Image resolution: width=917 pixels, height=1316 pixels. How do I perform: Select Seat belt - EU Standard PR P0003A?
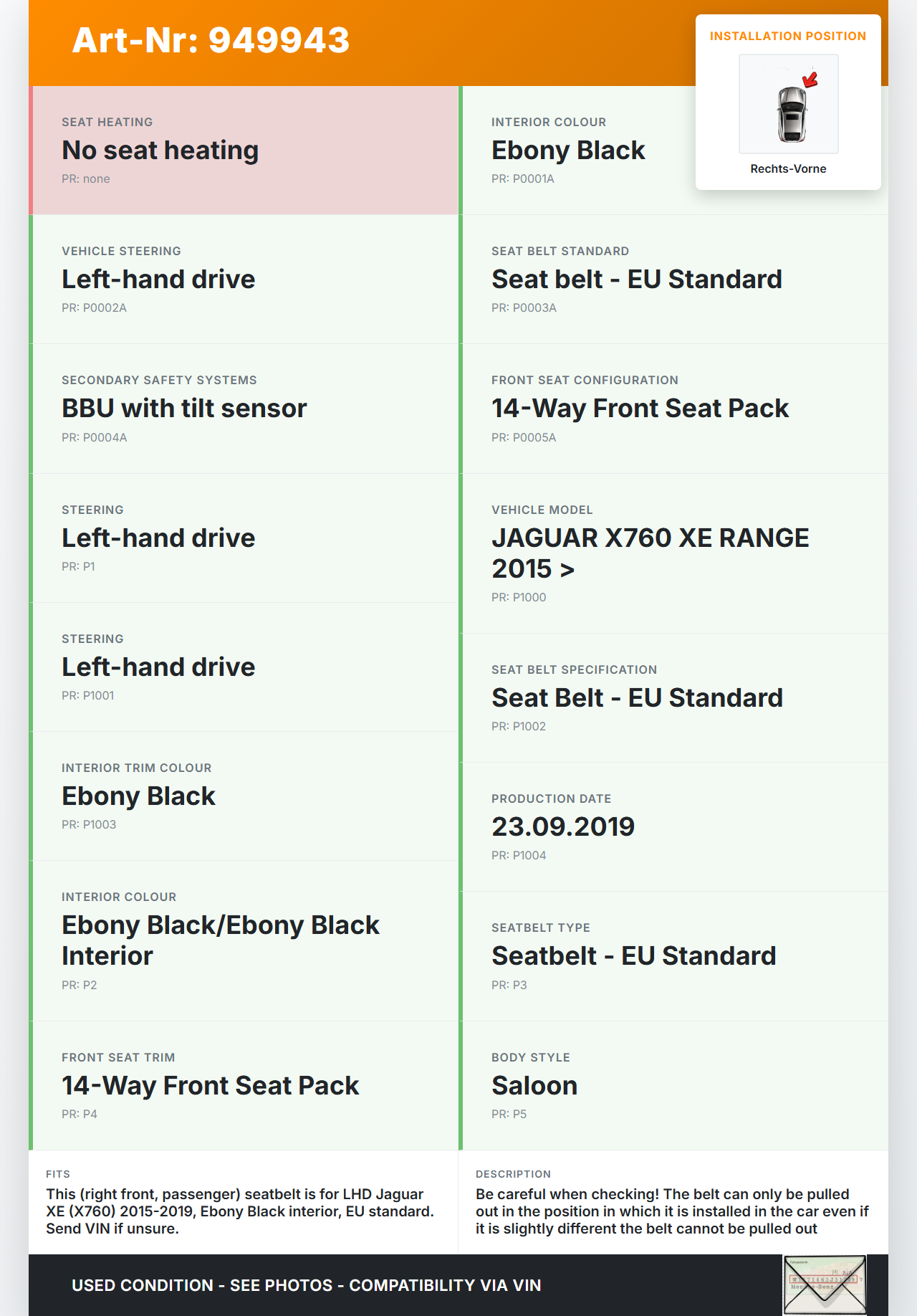(x=636, y=280)
